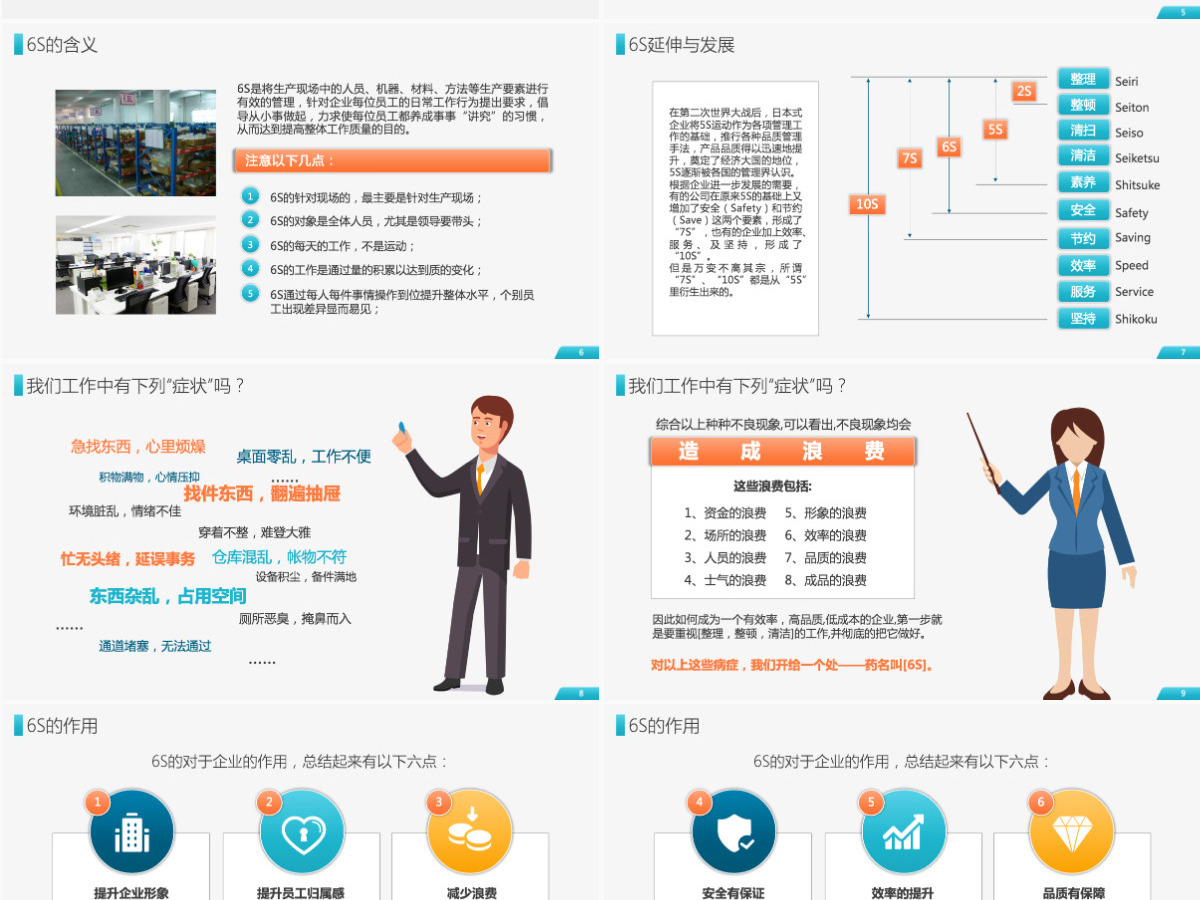This screenshot has height=900, width=1200.
Task: Click the 安全有保证 caption
Action: (733, 893)
